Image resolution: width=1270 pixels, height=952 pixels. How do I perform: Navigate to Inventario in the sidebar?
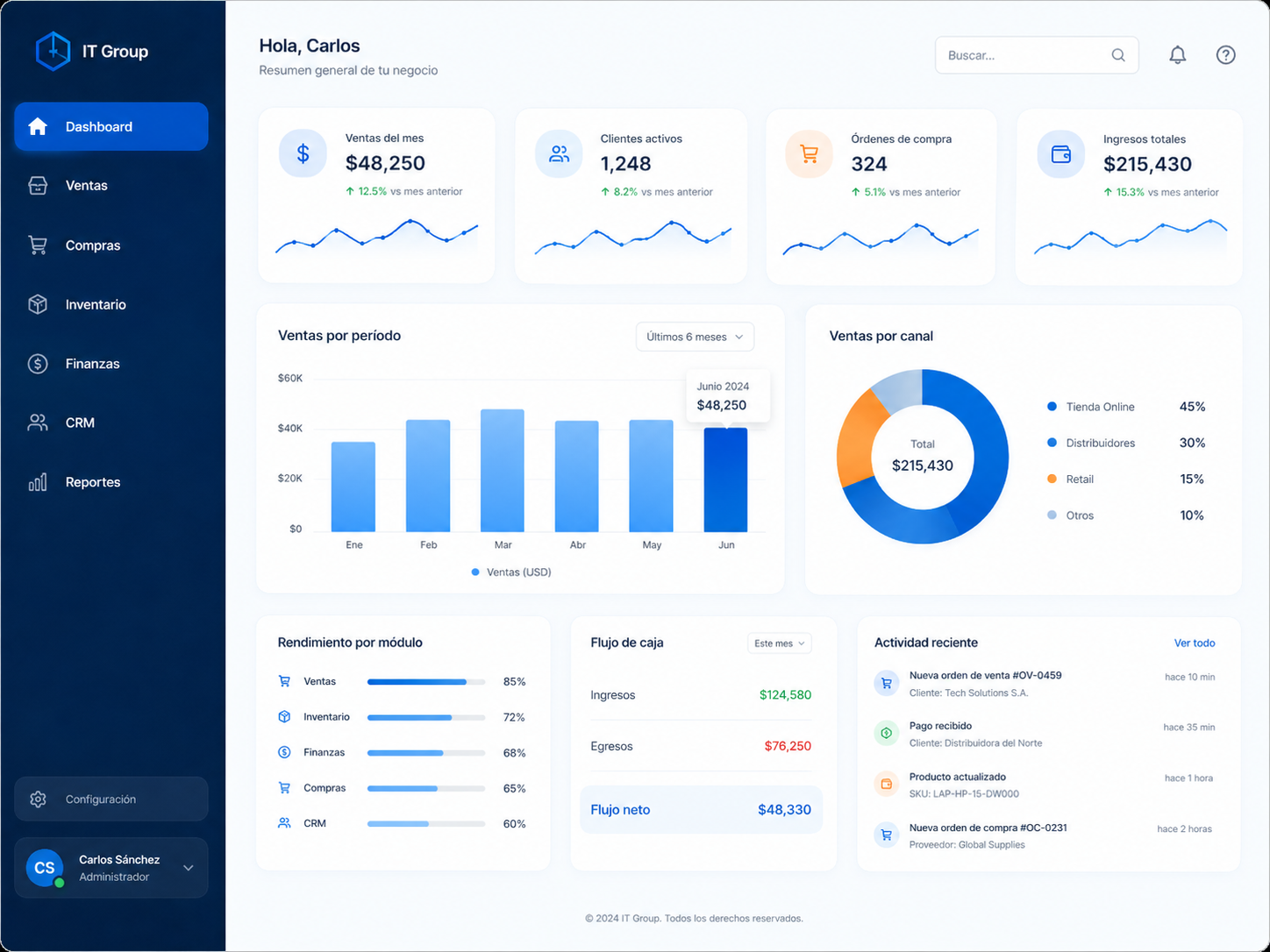click(111, 304)
